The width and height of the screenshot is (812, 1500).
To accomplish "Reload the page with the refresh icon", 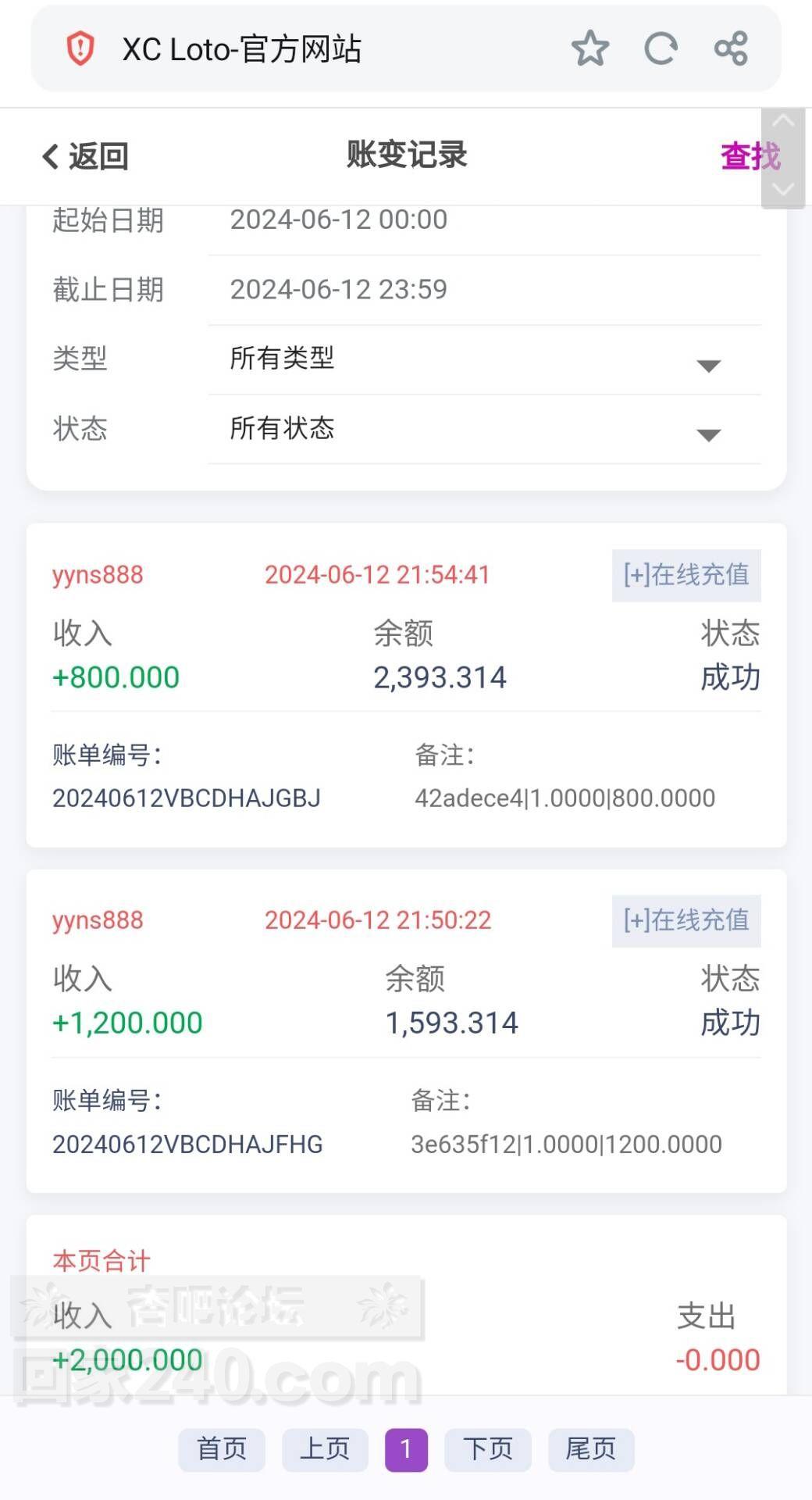I will [x=661, y=48].
